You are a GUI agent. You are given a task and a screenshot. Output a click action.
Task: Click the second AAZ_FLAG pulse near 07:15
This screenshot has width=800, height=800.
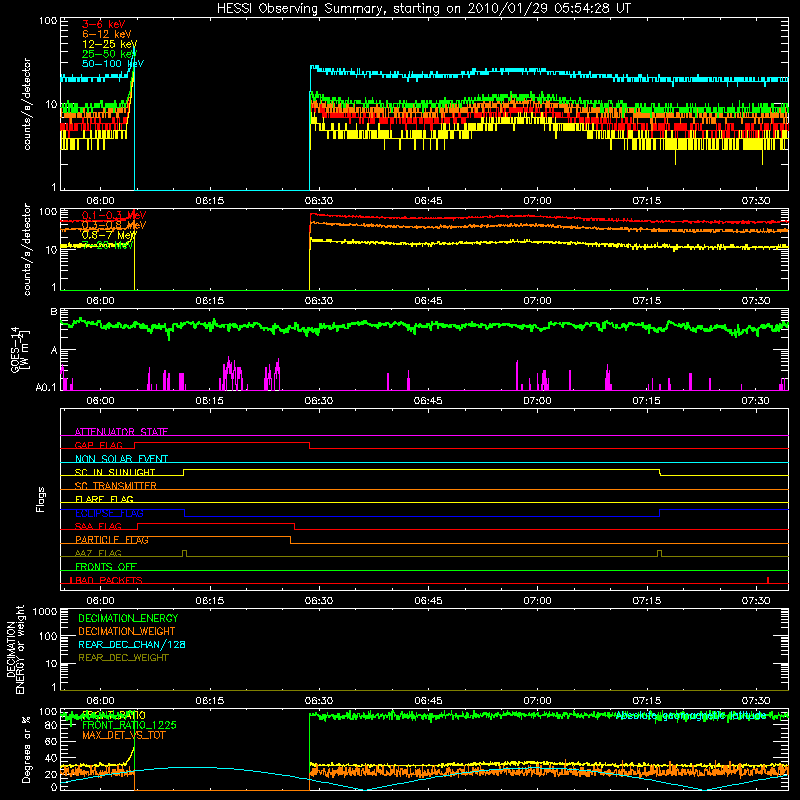[x=660, y=553]
